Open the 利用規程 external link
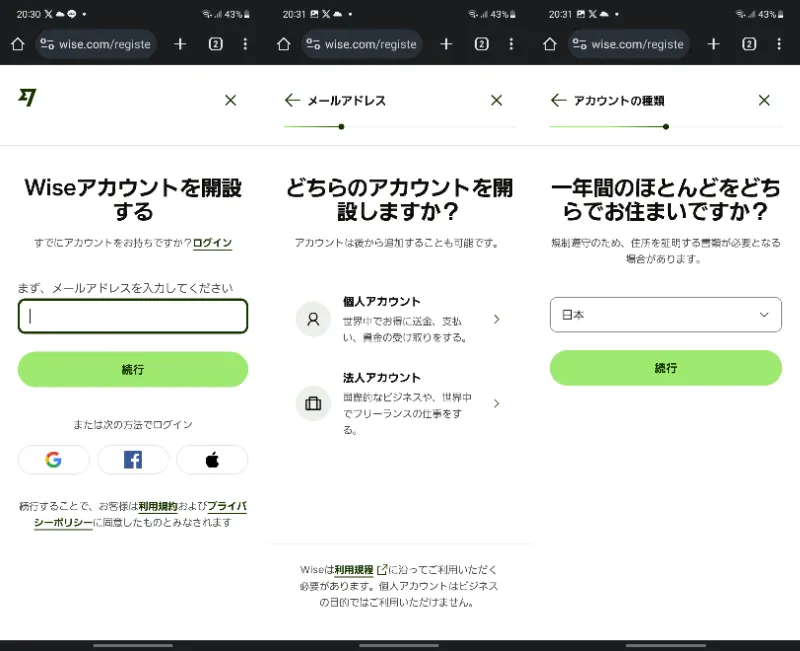 pyautogui.click(x=360, y=570)
